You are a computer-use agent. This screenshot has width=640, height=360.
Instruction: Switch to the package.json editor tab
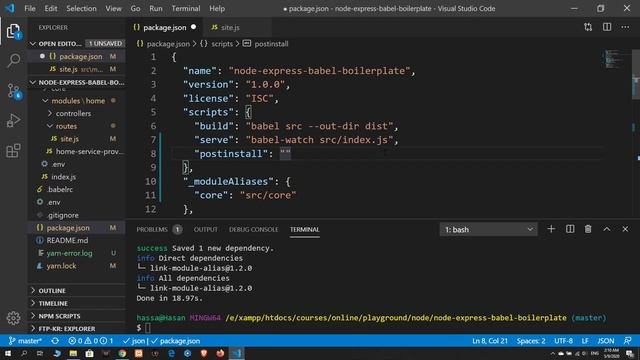[x=164, y=27]
